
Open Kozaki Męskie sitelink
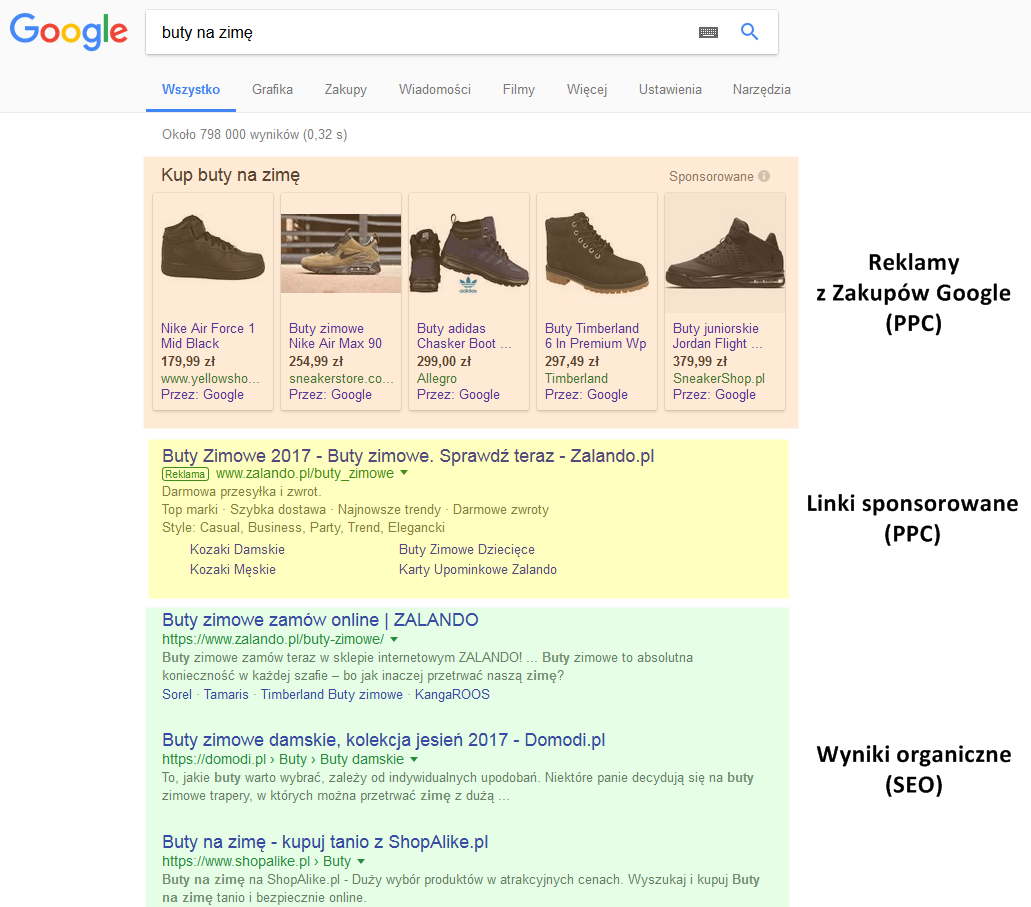(233, 570)
